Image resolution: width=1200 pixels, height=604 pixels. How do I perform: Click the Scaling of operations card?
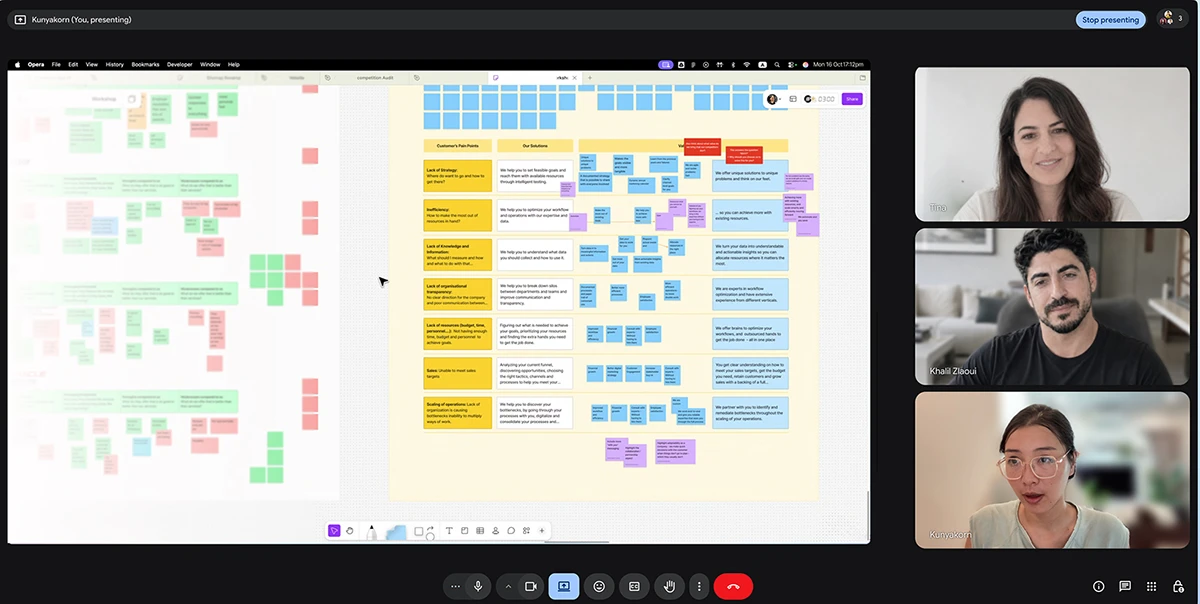pyautogui.click(x=457, y=413)
